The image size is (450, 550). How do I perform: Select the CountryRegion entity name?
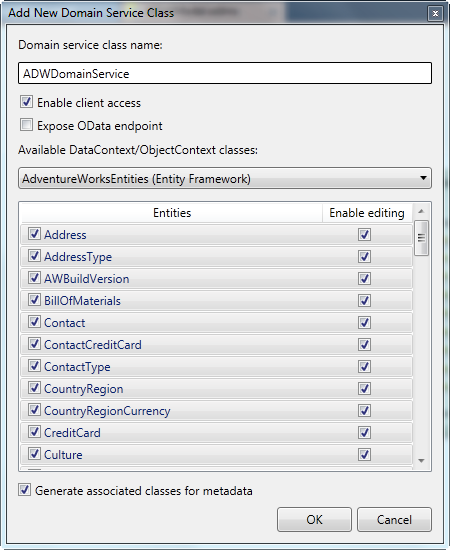tap(83, 389)
